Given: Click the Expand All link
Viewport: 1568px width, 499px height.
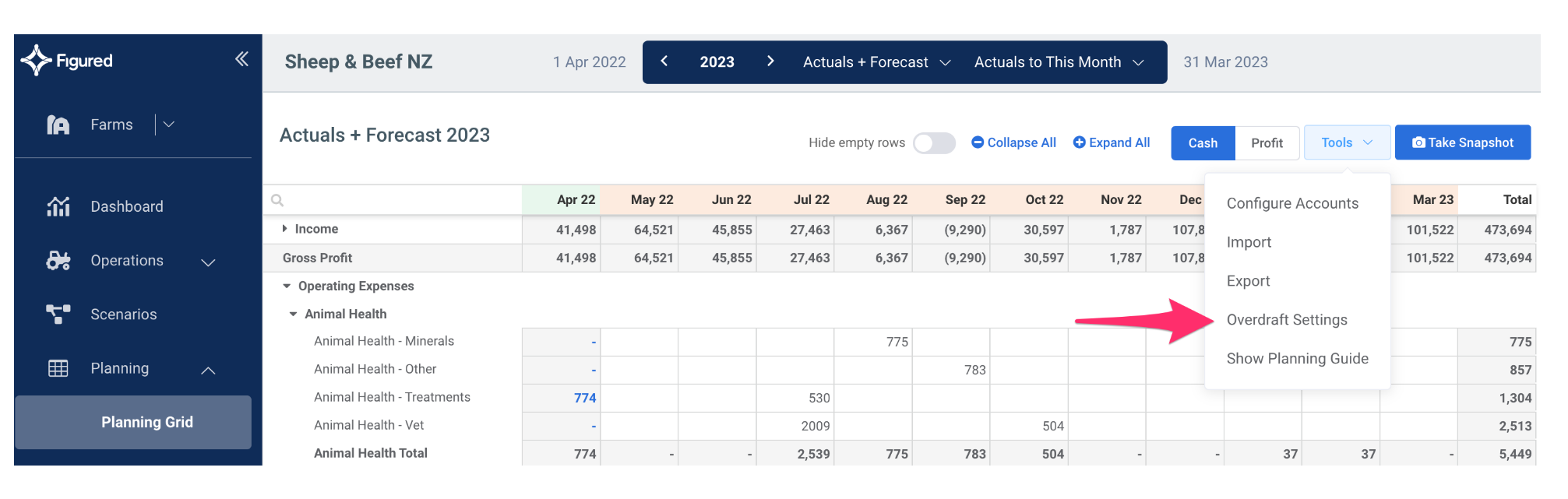Looking at the screenshot, I should [1111, 142].
